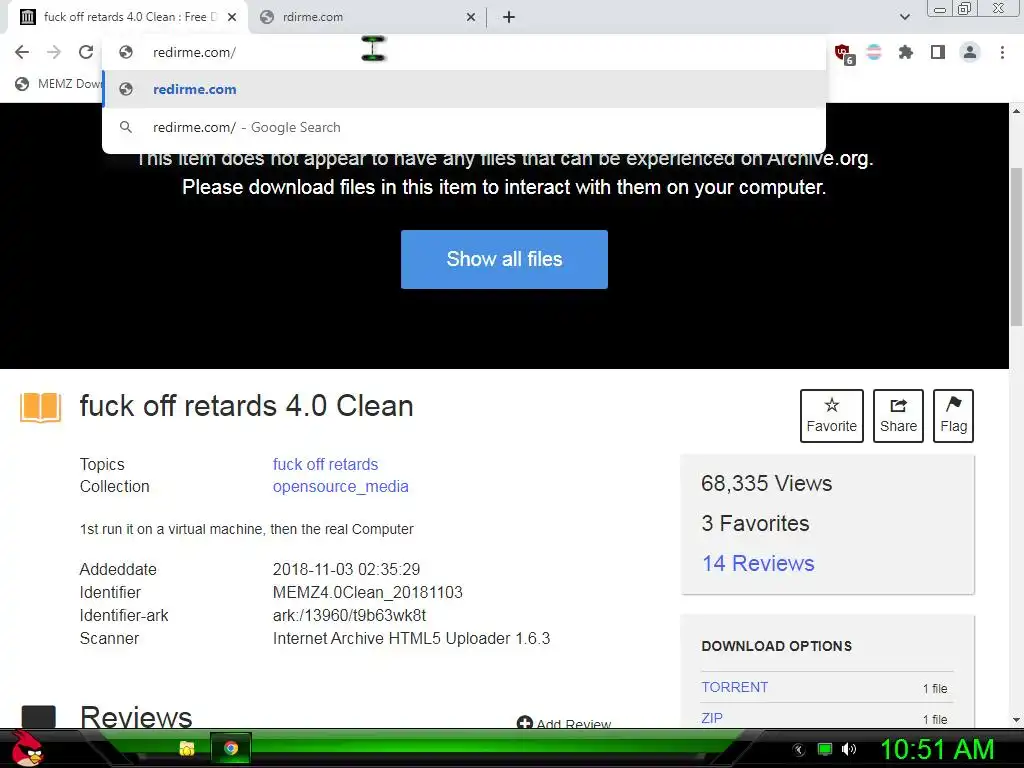Click the DOWNLOAD OPTIONS heading
The height and width of the screenshot is (768, 1024).
[x=776, y=646]
